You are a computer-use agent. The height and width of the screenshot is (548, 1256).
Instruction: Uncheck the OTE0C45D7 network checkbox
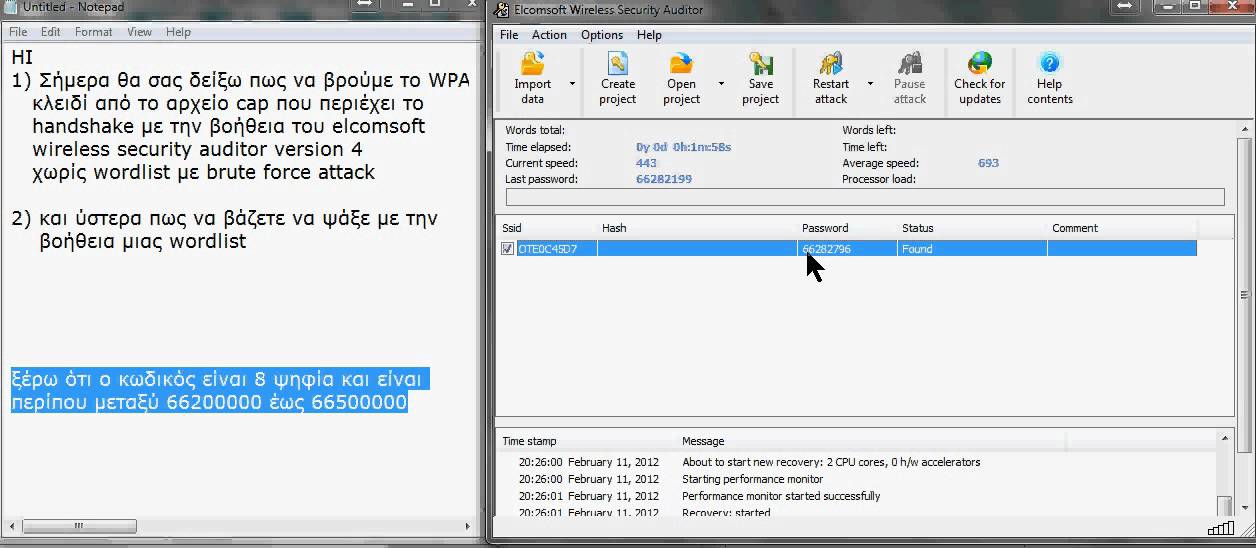[508, 249]
